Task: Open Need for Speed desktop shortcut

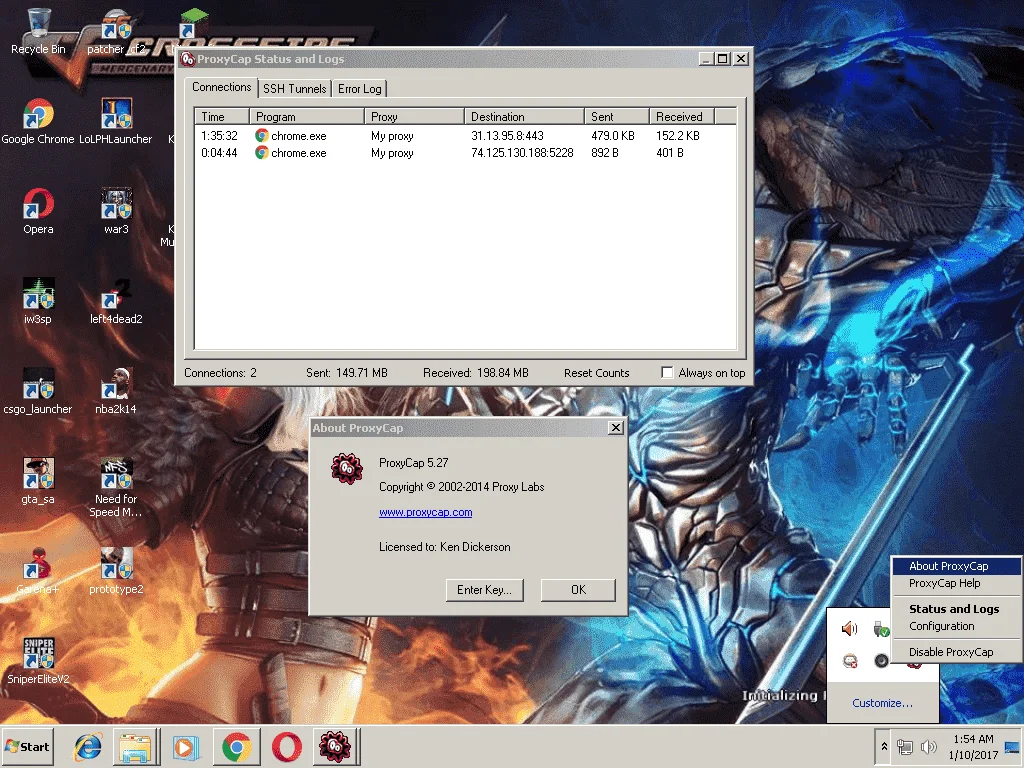Action: pyautogui.click(x=116, y=487)
